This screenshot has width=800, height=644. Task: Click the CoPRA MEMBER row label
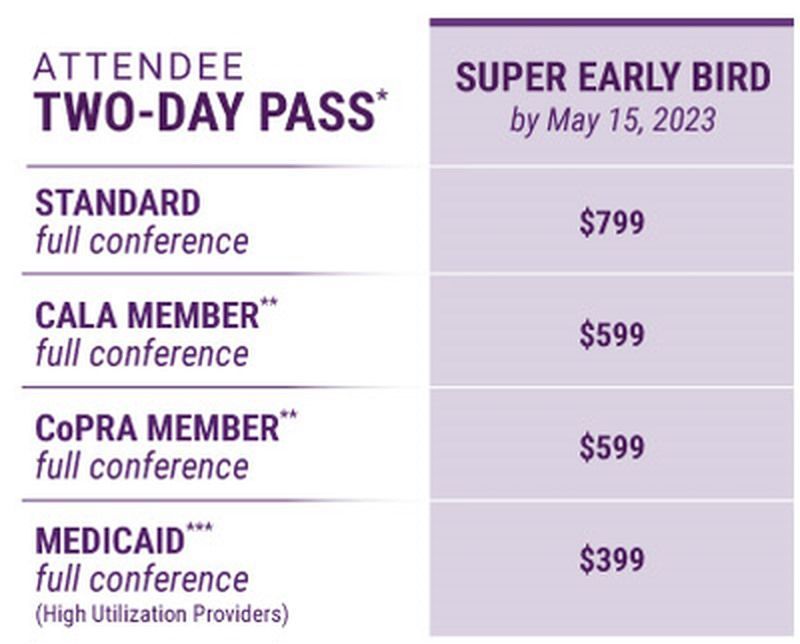click(157, 428)
